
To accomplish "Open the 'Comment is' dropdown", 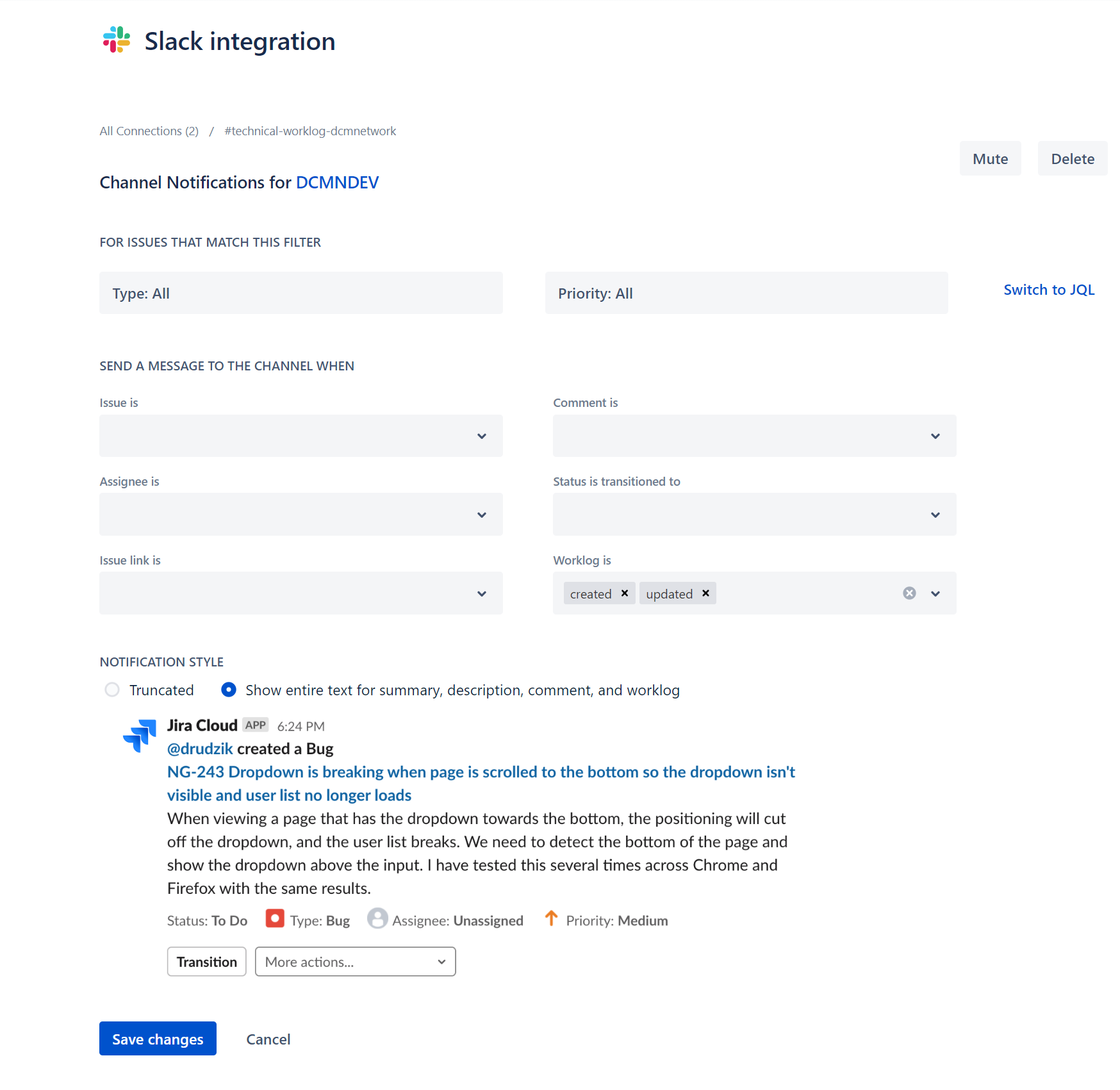I will [755, 436].
